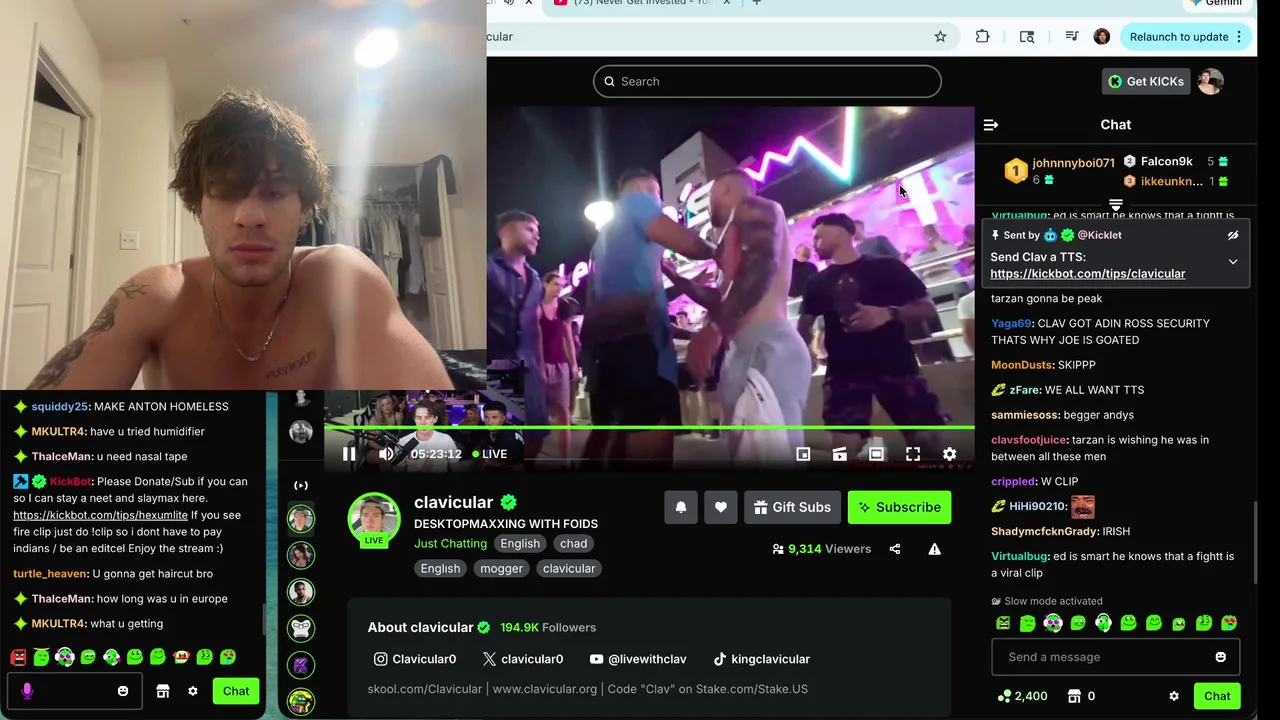Open gorilla avatar channel in sidebar
This screenshot has height=720, width=1280.
301,628
